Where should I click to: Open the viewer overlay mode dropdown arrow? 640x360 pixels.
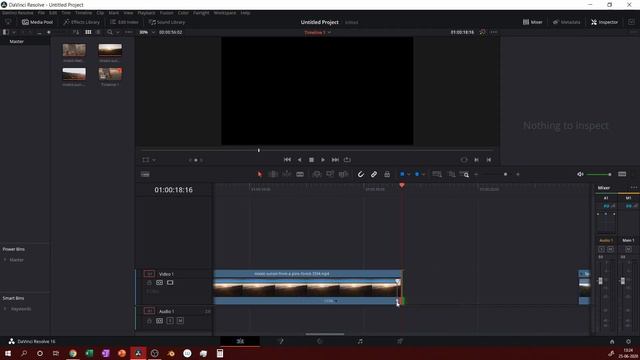click(x=154, y=160)
